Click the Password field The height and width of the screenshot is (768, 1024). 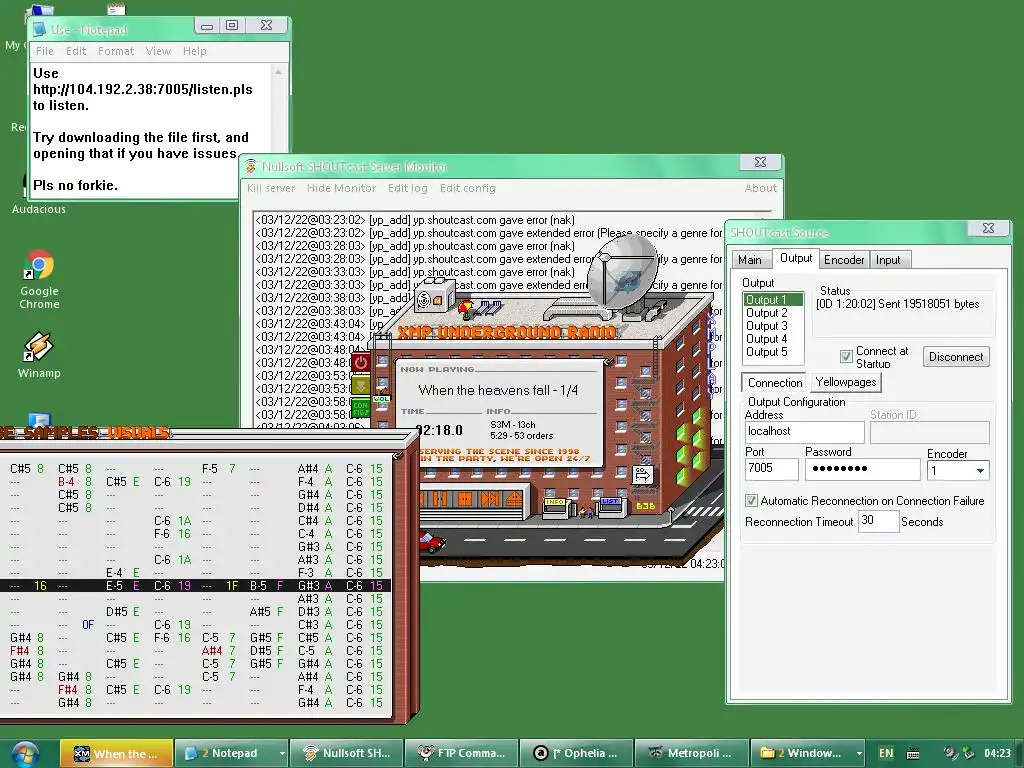point(862,469)
